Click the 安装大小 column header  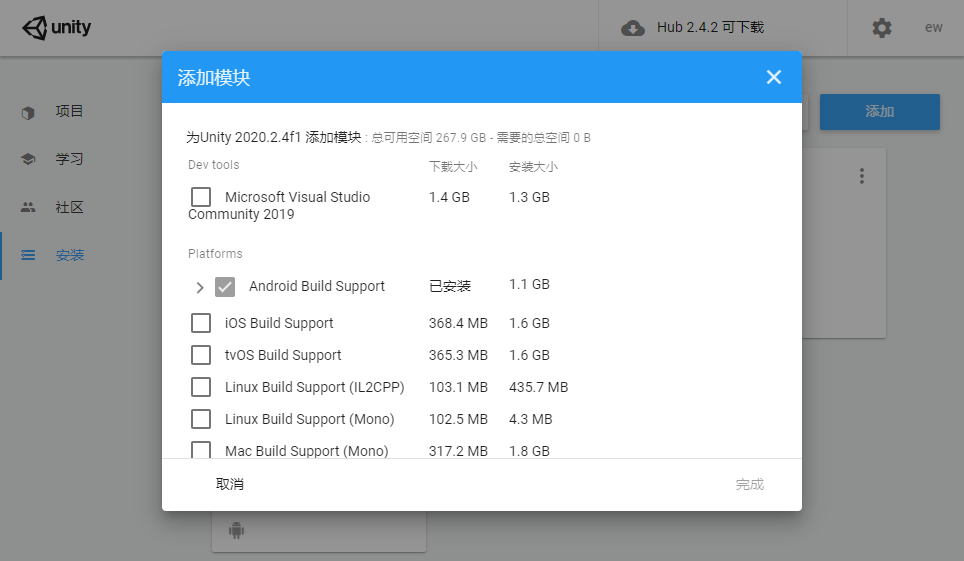533,167
